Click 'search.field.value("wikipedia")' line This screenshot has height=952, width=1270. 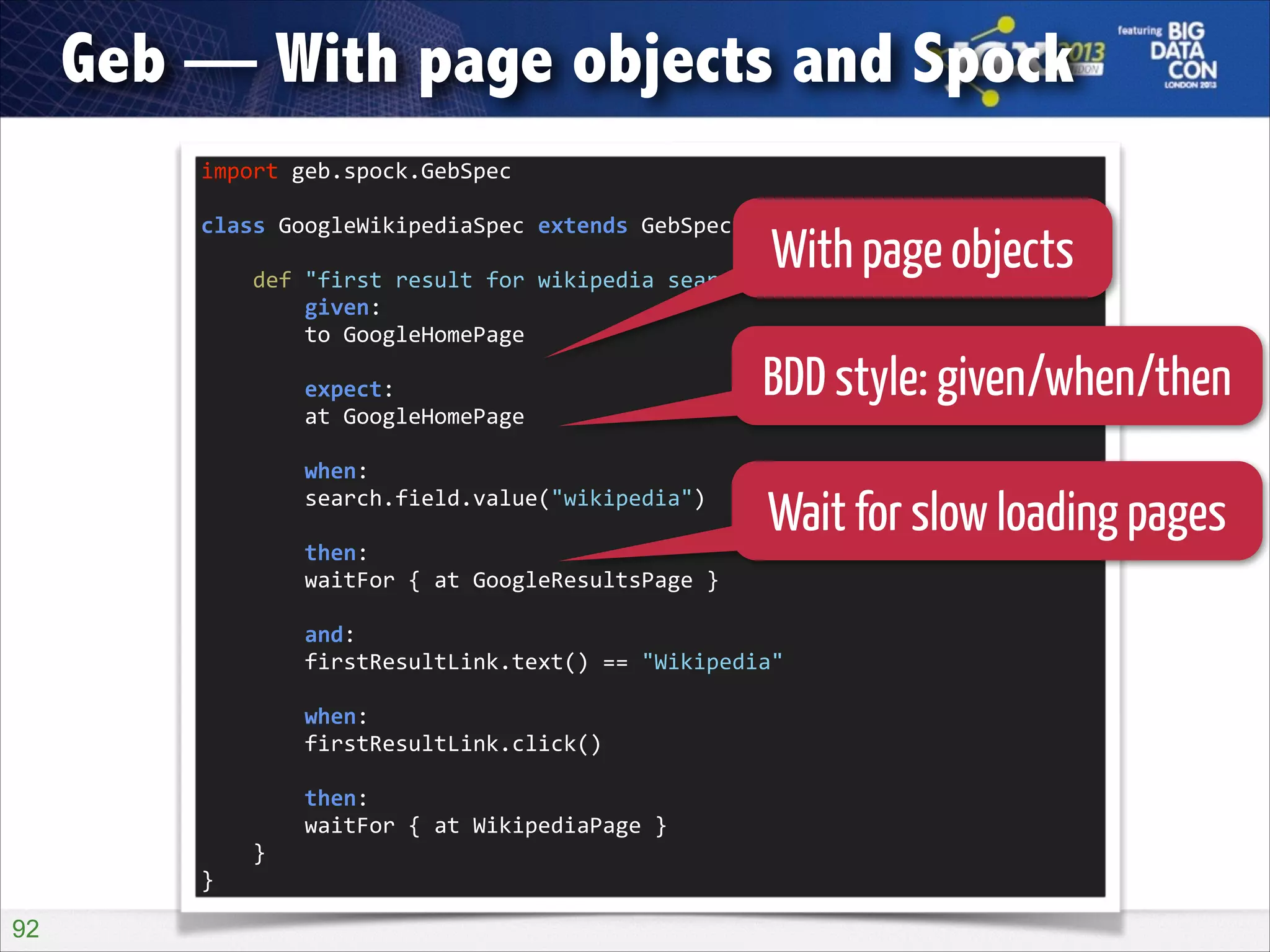(505, 499)
